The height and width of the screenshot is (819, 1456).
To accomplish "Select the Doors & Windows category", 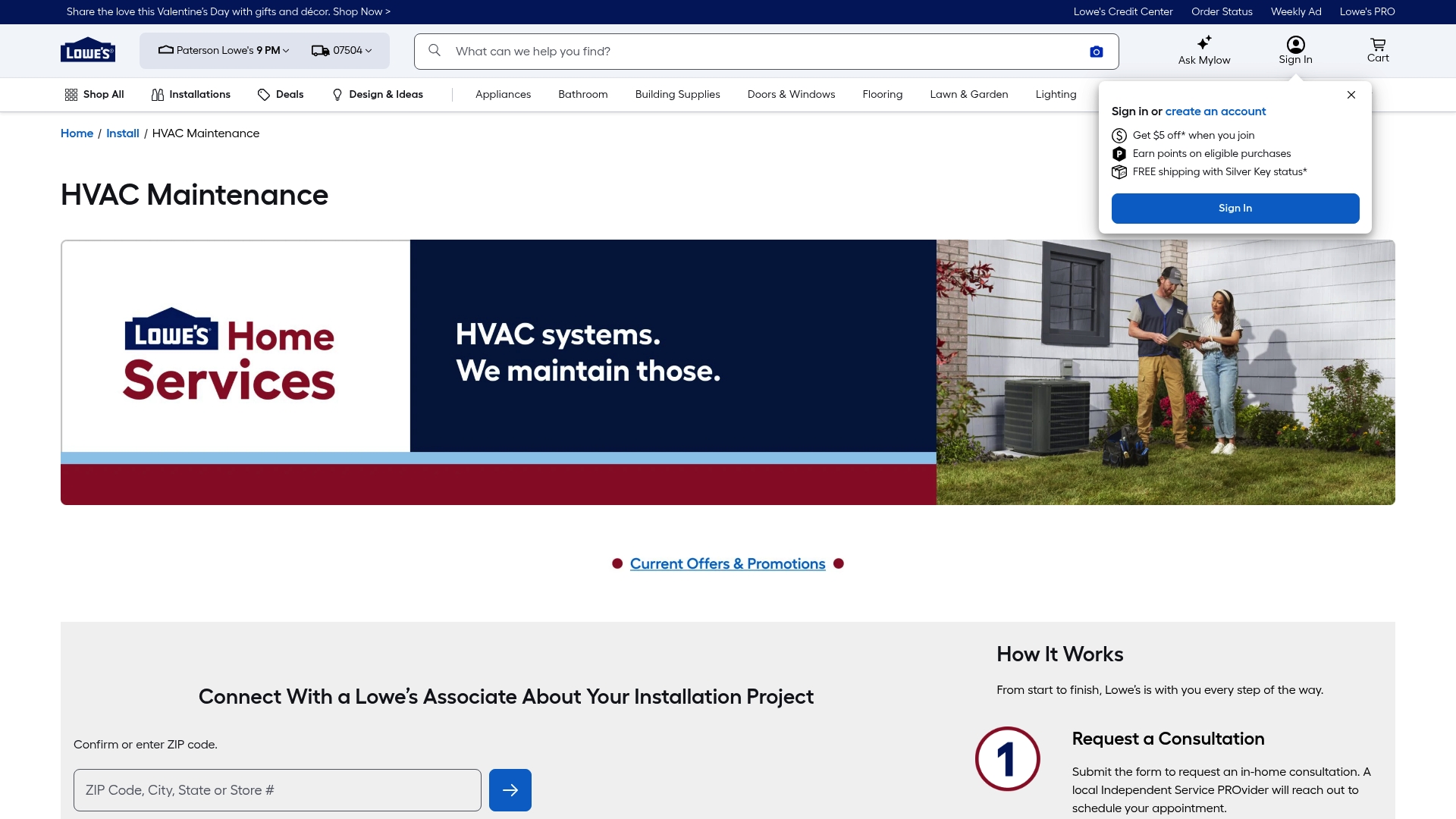I will 792,95.
